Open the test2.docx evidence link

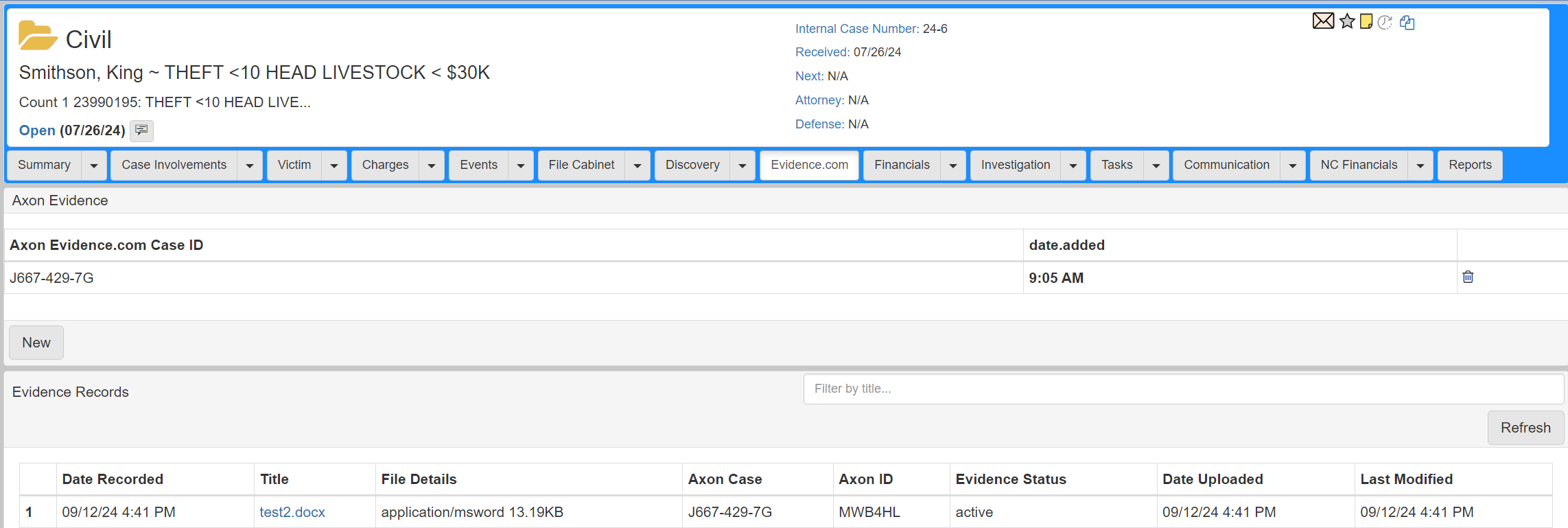(x=292, y=512)
